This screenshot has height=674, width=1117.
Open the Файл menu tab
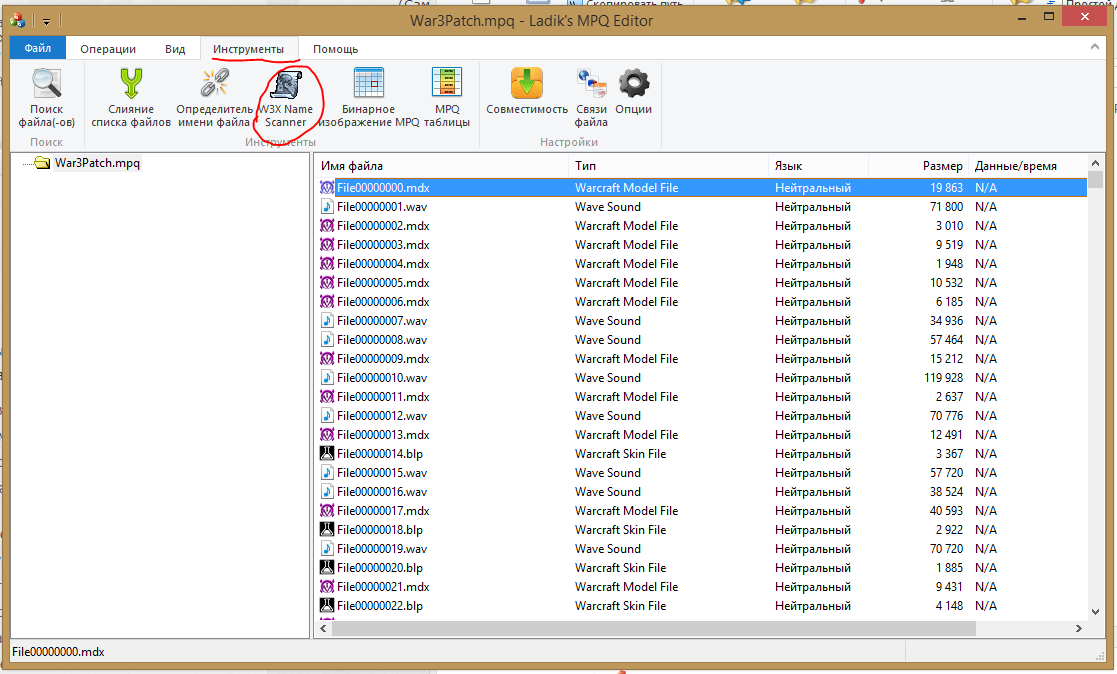point(38,48)
